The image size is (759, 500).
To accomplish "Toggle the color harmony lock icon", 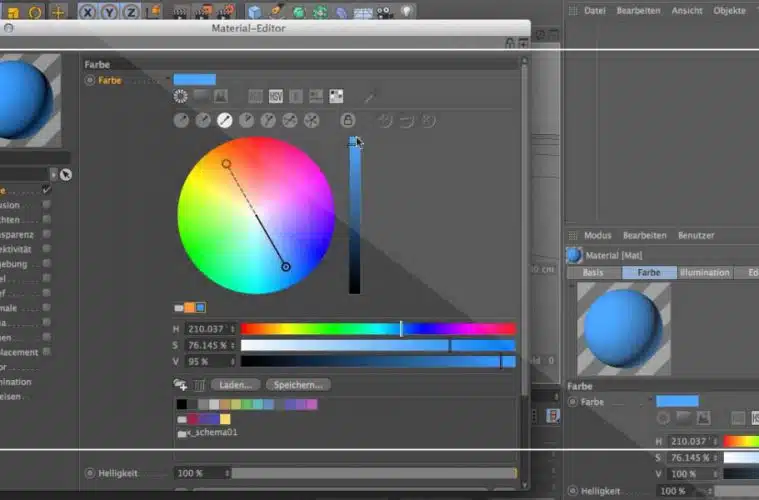I will point(348,120).
